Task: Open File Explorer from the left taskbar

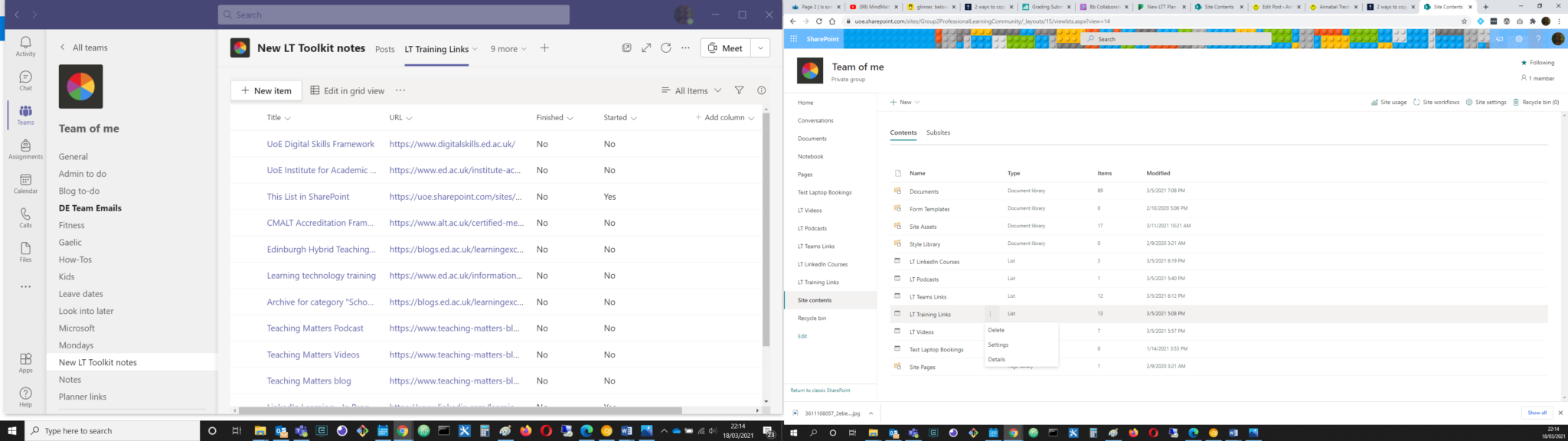Action: [260, 431]
